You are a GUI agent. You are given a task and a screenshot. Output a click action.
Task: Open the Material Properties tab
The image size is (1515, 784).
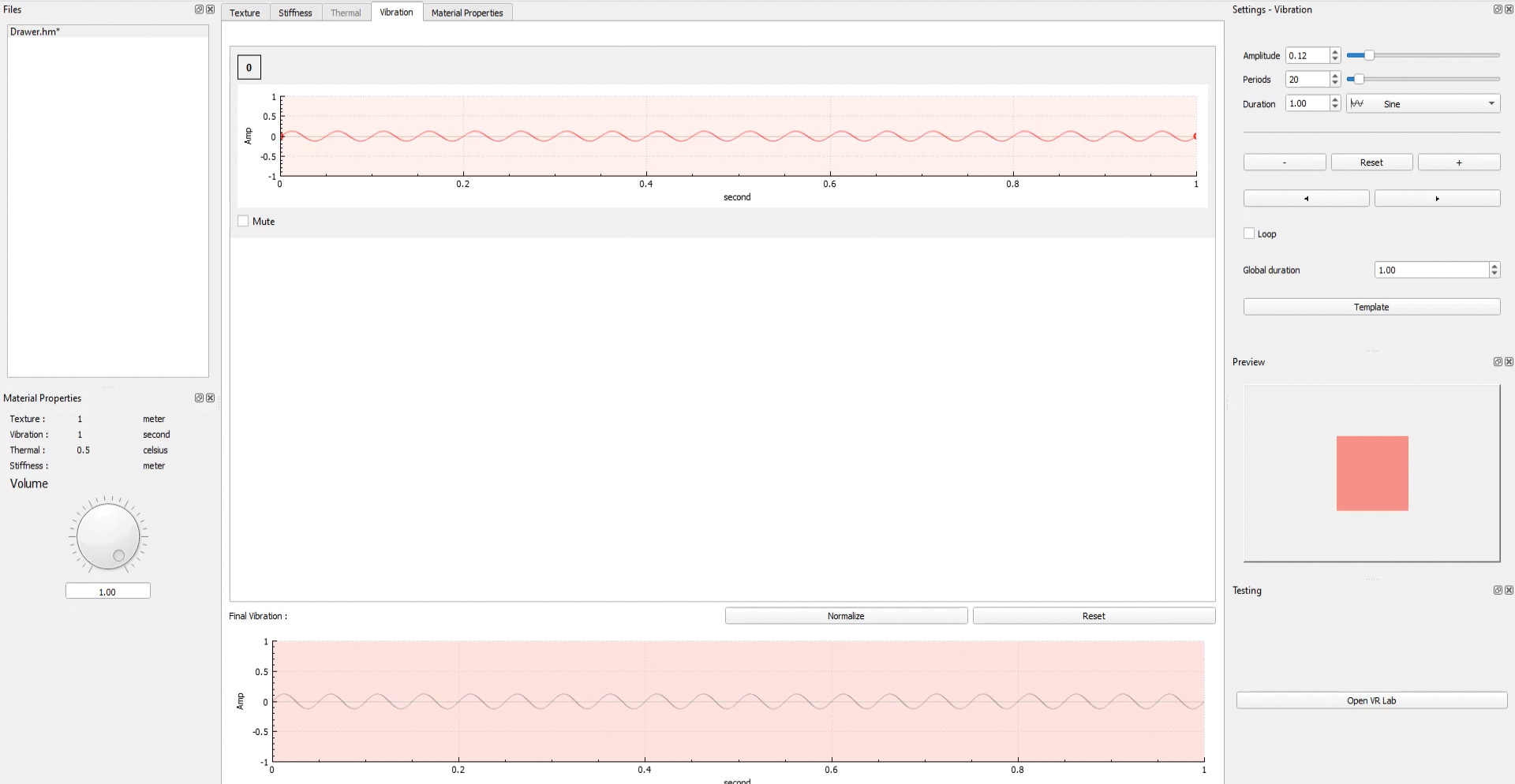pyautogui.click(x=467, y=13)
